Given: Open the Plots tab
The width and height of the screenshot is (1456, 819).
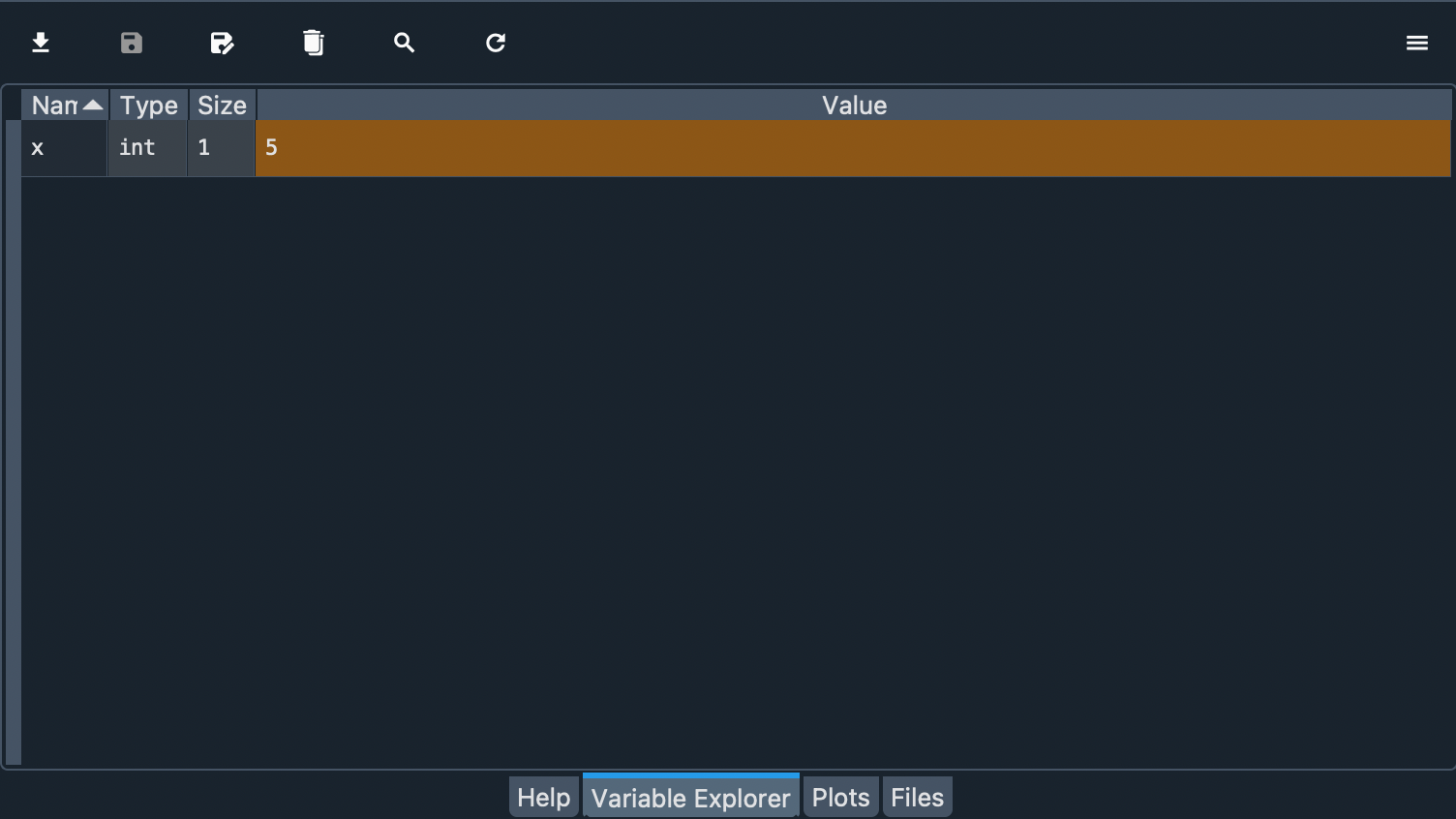Looking at the screenshot, I should tap(840, 798).
